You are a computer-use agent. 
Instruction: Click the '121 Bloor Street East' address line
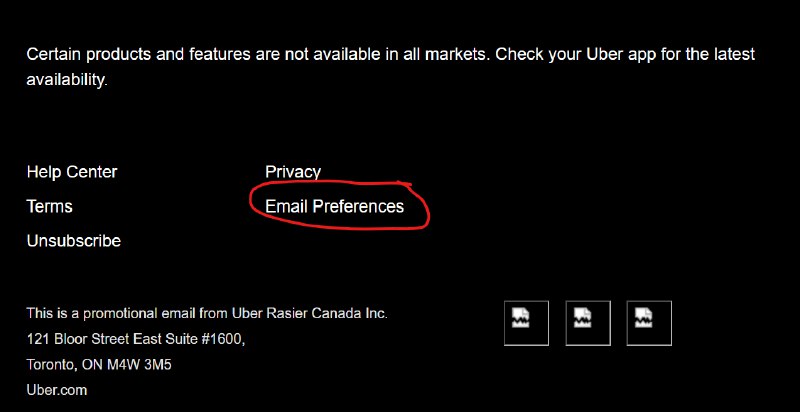(x=91, y=339)
